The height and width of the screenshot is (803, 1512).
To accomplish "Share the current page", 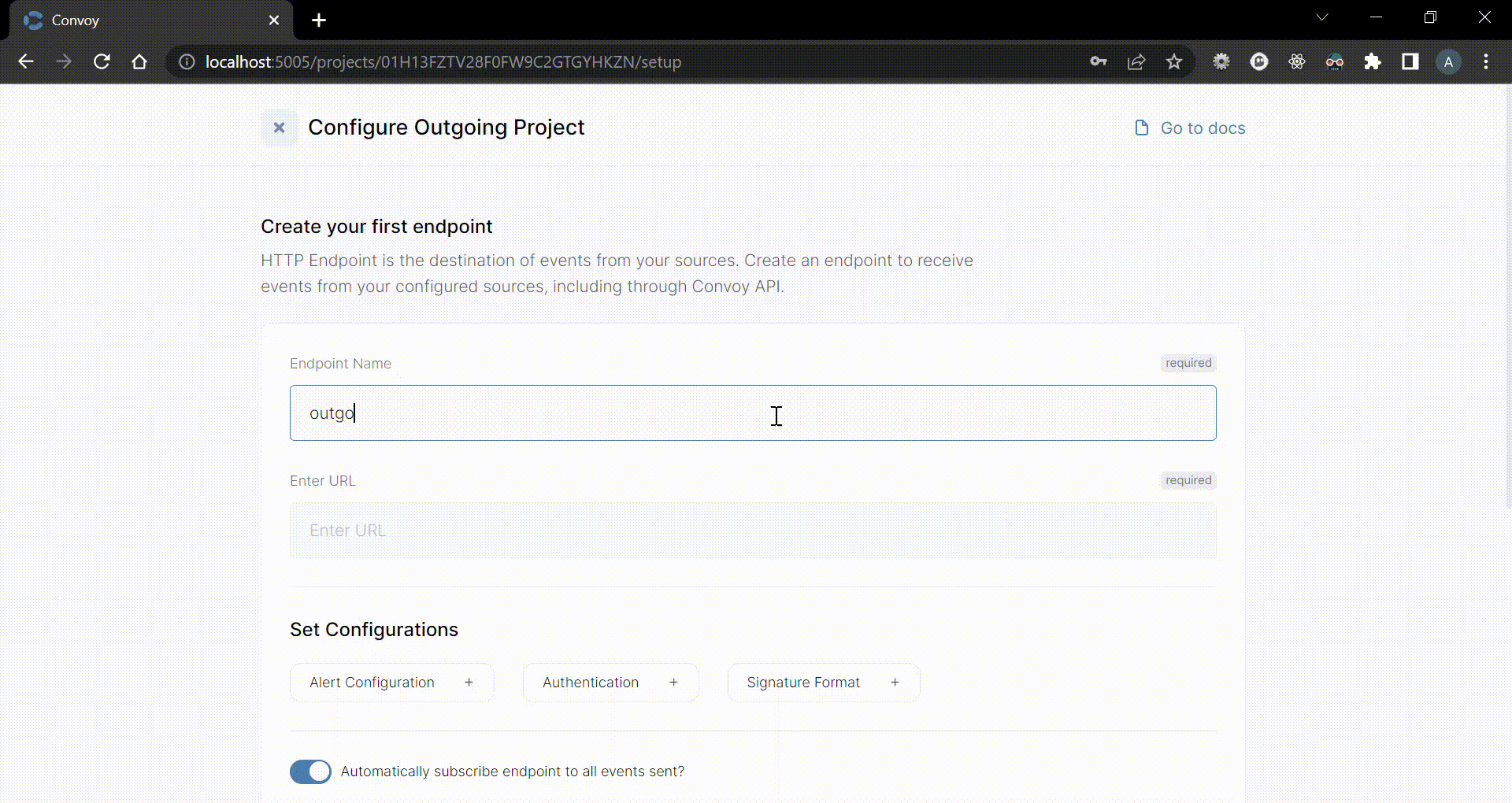I will pos(1137,61).
